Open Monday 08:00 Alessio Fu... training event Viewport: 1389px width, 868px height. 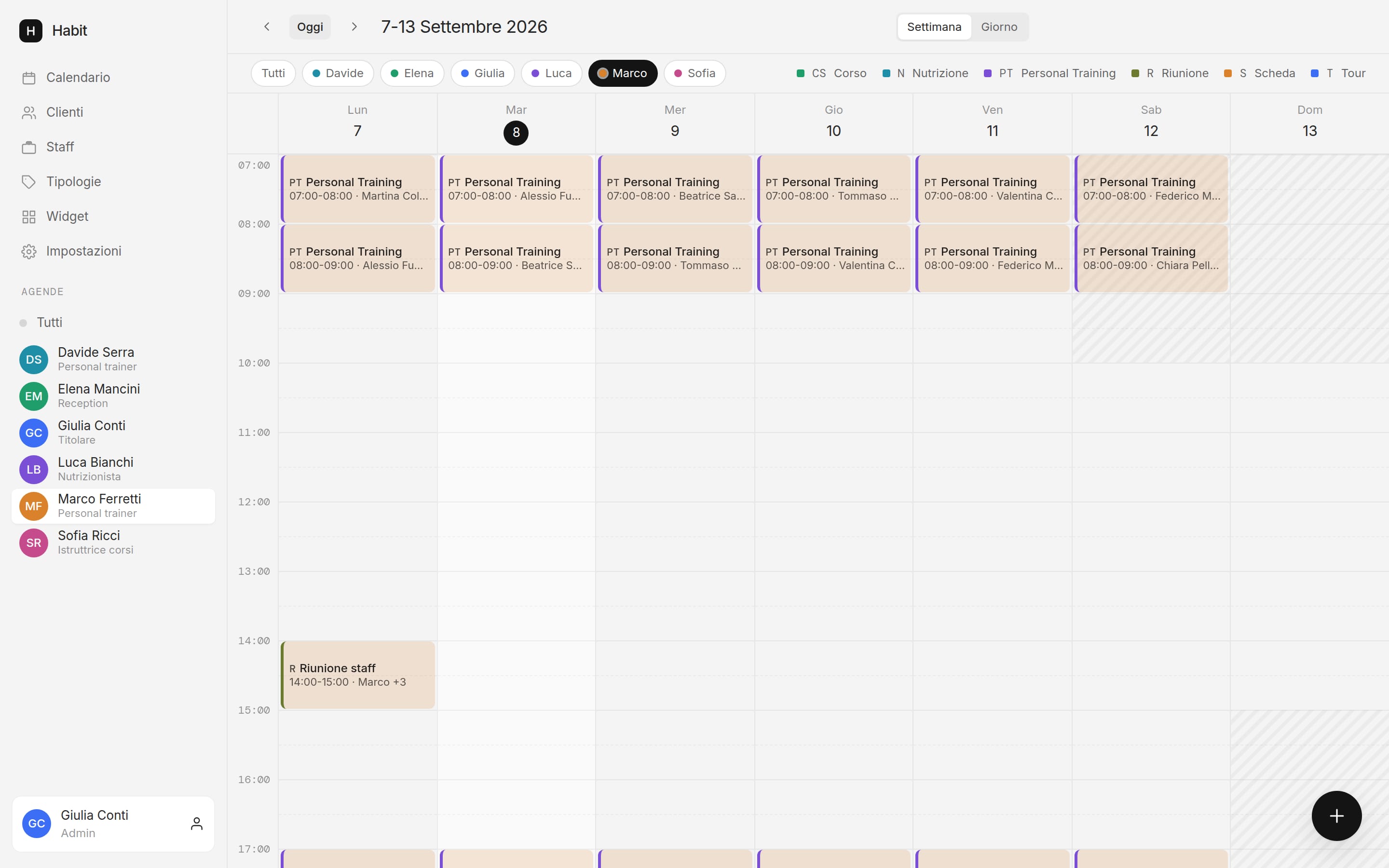(357, 258)
